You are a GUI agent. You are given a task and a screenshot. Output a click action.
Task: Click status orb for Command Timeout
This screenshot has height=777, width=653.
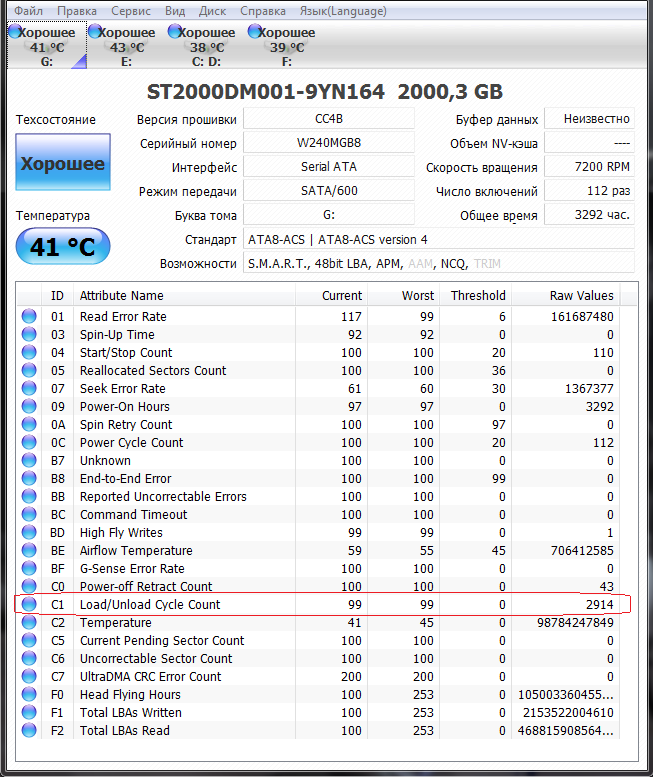pos(29,514)
